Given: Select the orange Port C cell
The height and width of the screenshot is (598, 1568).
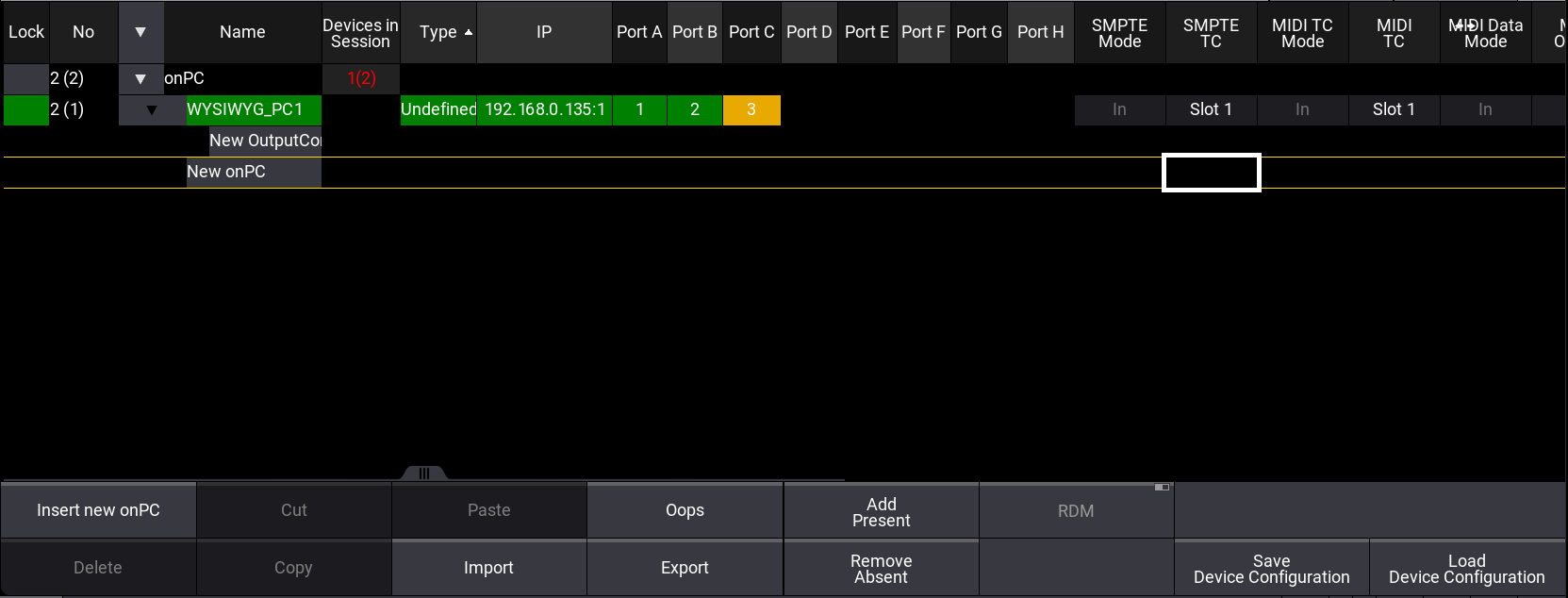Looking at the screenshot, I should pos(751,110).
